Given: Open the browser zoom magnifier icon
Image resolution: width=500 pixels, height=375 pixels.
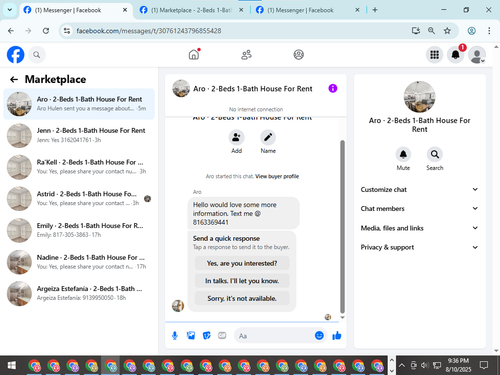Looking at the screenshot, I should point(431,31).
